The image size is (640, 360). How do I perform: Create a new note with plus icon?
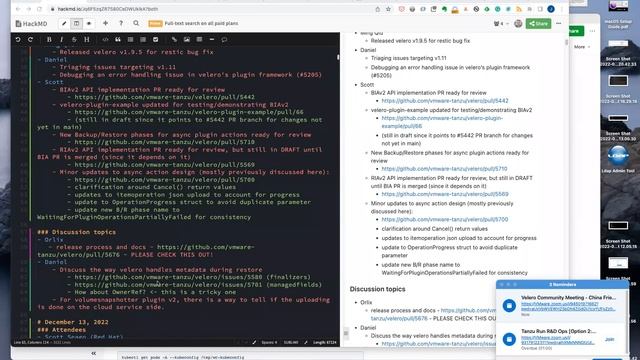(105, 23)
